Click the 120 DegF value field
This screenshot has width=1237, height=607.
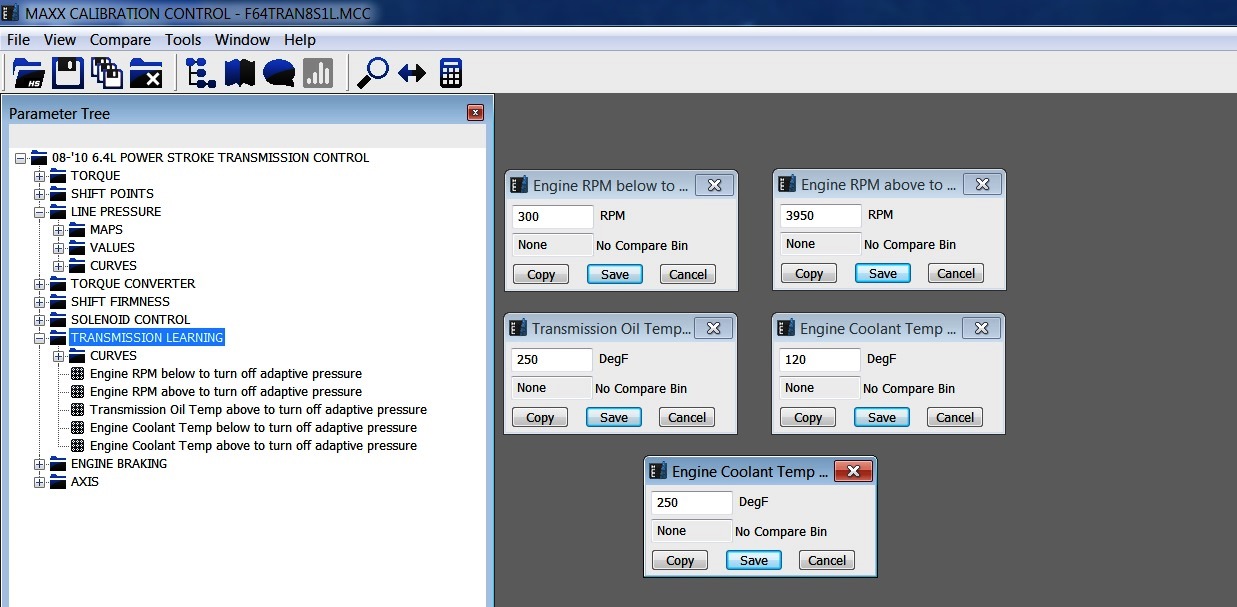tap(820, 359)
